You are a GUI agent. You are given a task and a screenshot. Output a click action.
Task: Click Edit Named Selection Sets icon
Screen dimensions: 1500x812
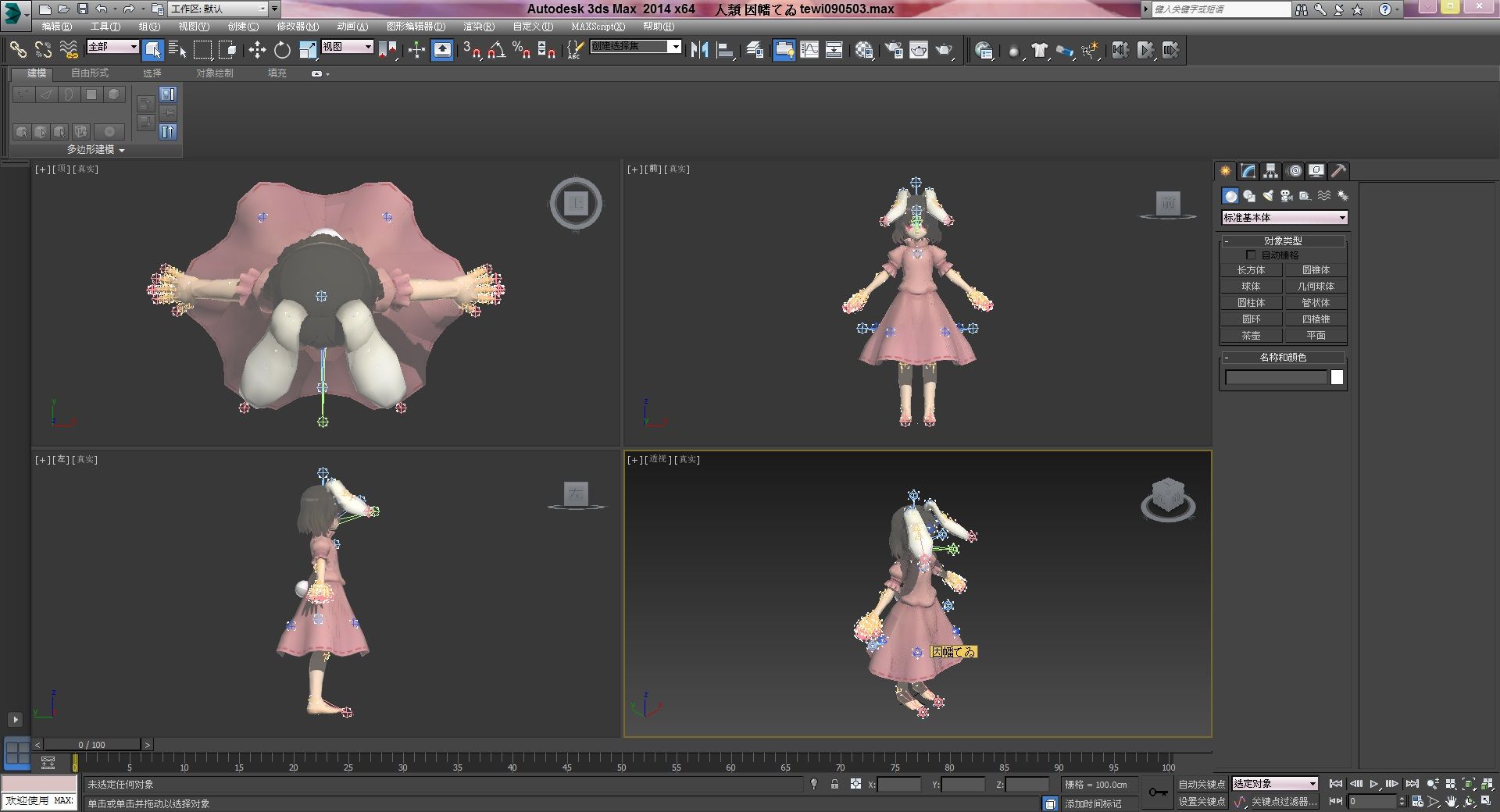coord(574,50)
